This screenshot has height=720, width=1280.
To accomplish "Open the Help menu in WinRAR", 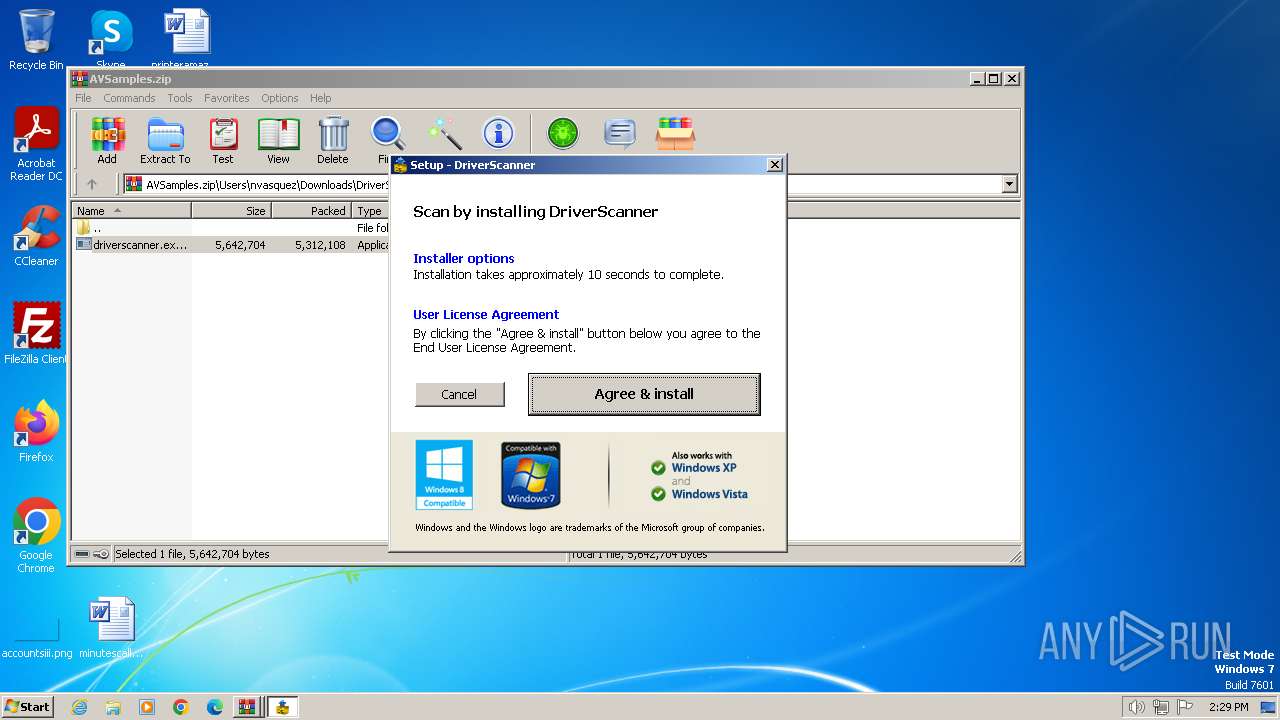I will click(x=320, y=98).
